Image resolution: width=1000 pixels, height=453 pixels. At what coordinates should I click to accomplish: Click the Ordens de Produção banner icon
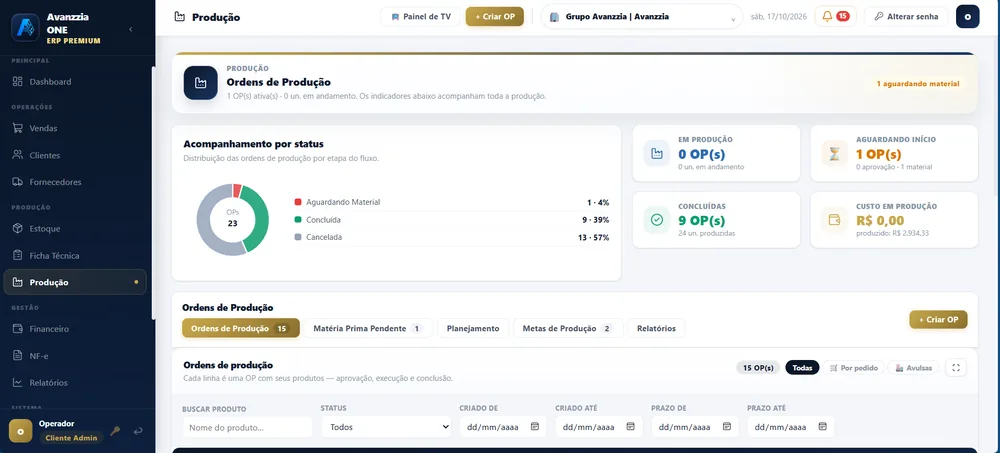201,83
